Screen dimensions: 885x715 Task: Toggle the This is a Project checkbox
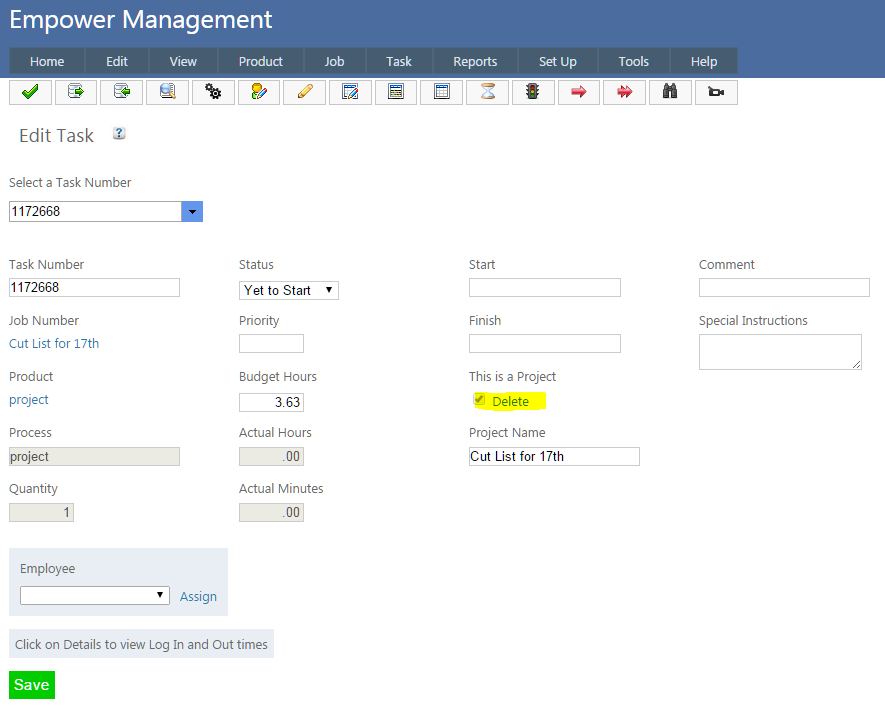480,400
